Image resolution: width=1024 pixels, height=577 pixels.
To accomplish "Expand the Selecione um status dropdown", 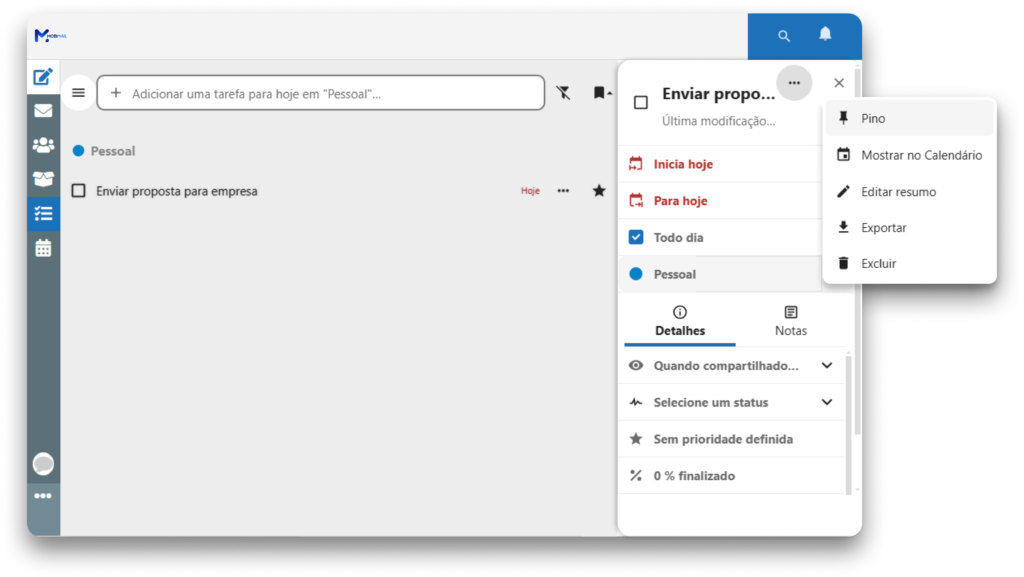I will tap(826, 402).
